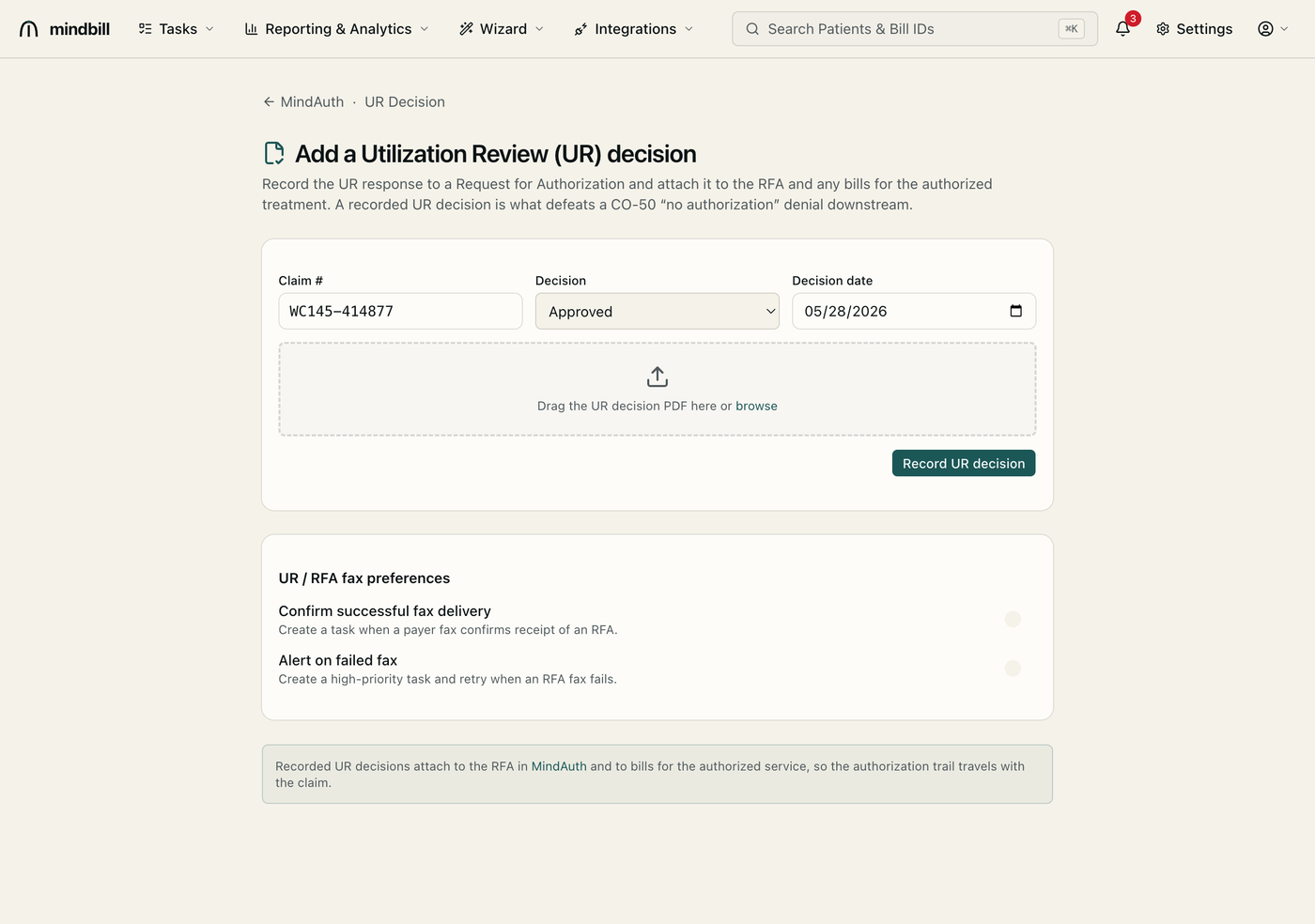The height and width of the screenshot is (924, 1315).
Task: Click the Decision date field 05/28/2026
Action: click(914, 311)
